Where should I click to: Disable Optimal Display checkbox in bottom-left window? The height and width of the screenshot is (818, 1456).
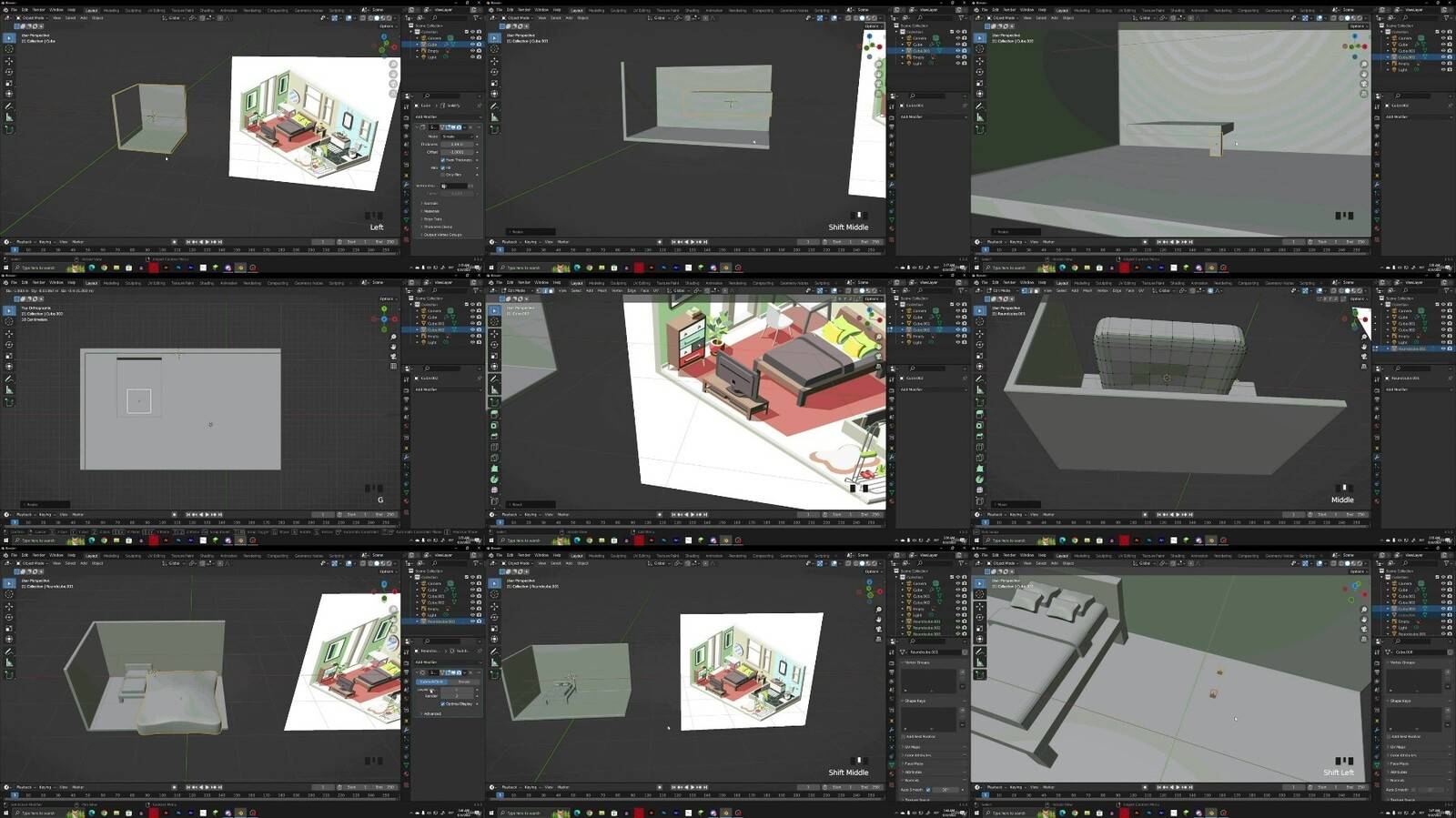[x=443, y=703]
